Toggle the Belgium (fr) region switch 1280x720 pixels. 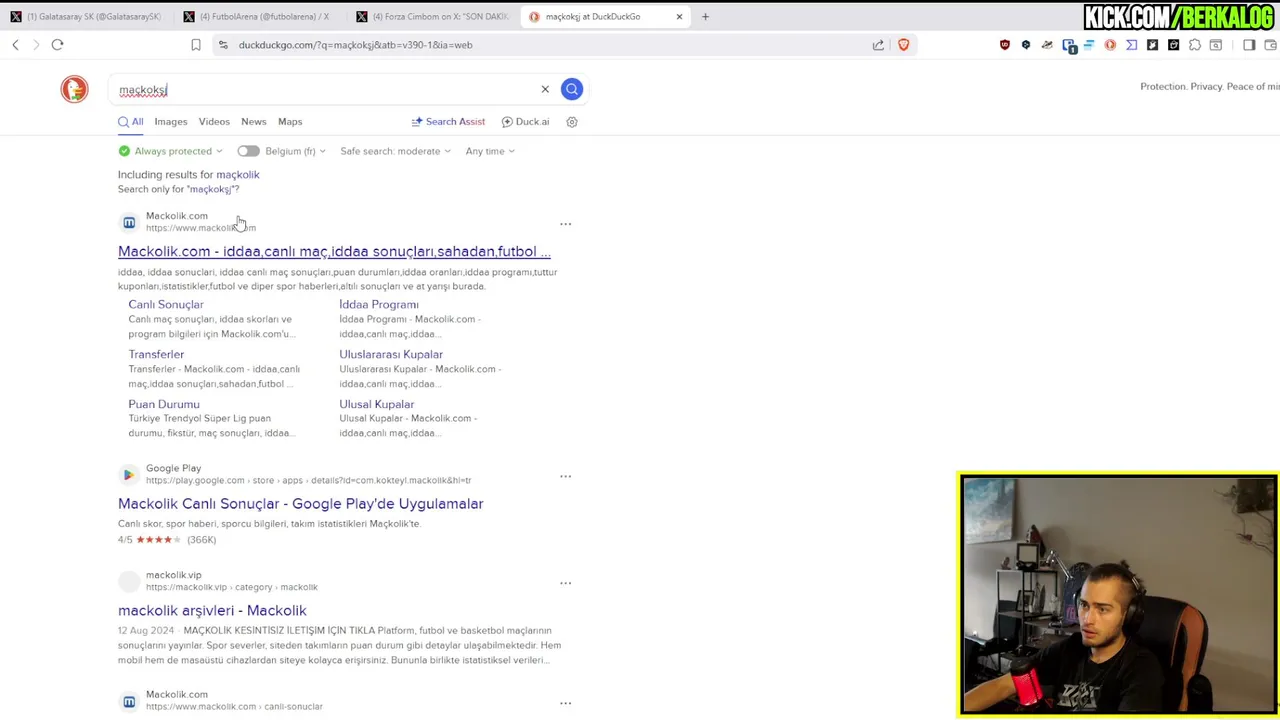point(248,151)
